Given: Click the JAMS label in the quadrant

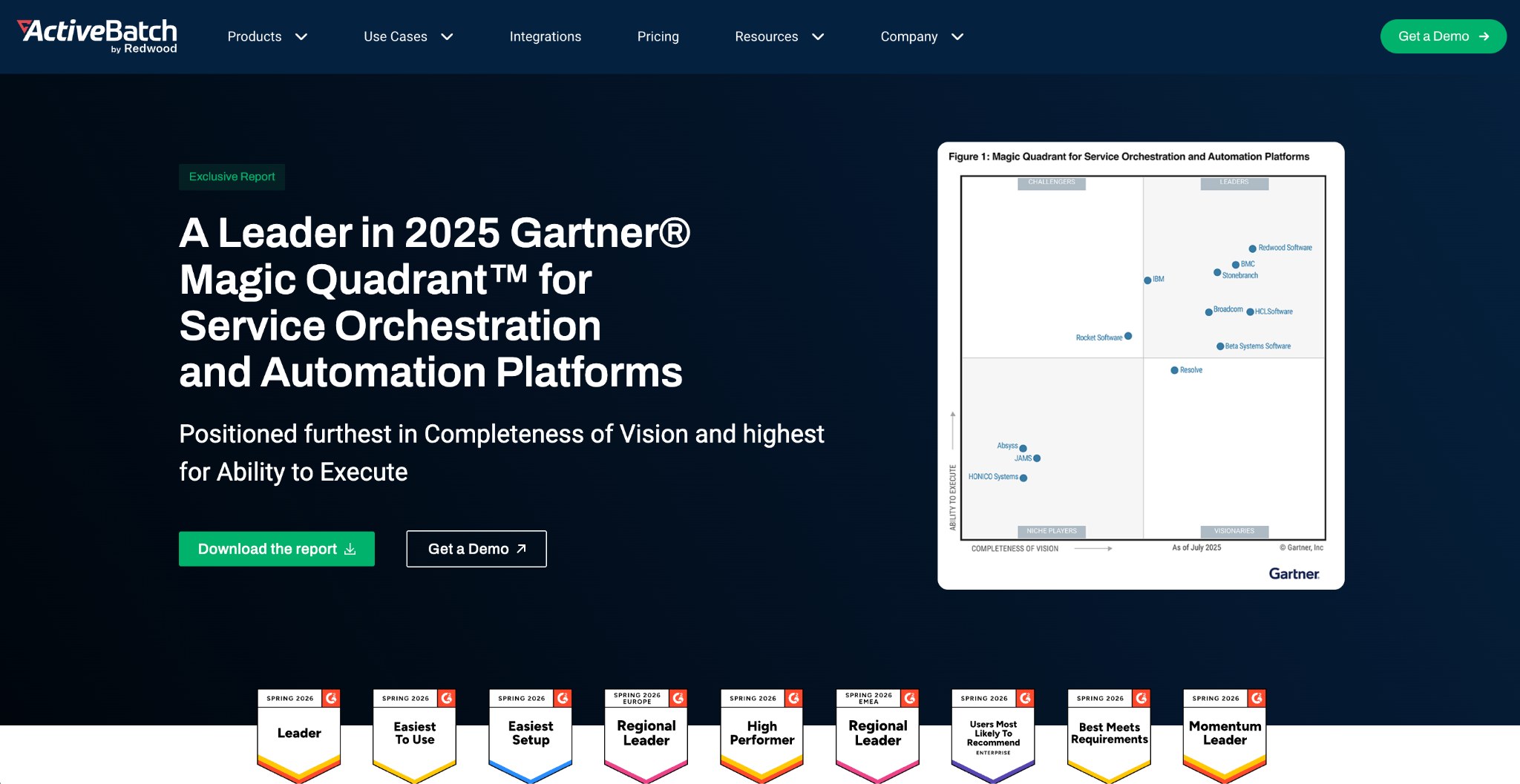Looking at the screenshot, I should [1023, 458].
